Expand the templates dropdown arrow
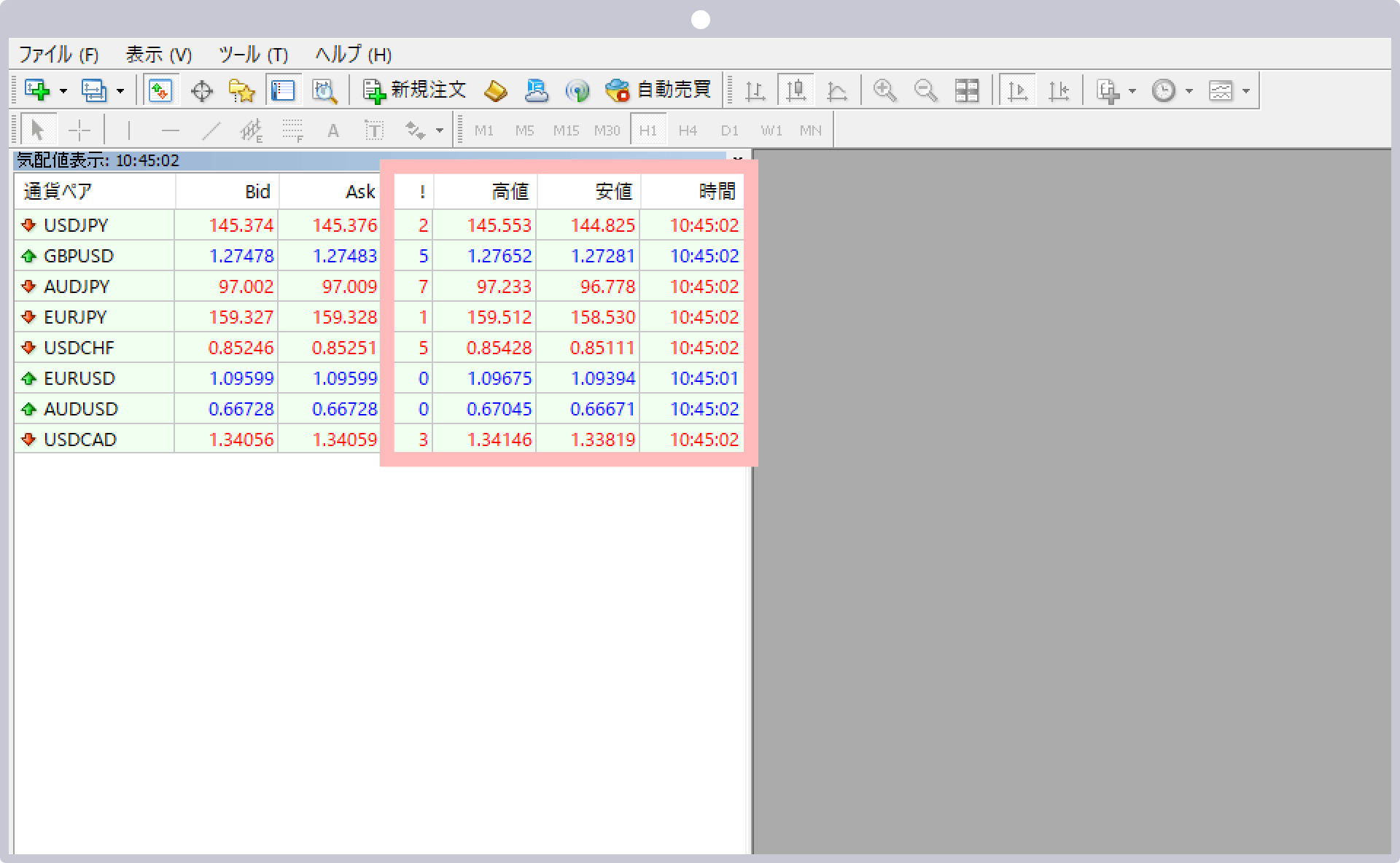1400x863 pixels. pos(1246,91)
